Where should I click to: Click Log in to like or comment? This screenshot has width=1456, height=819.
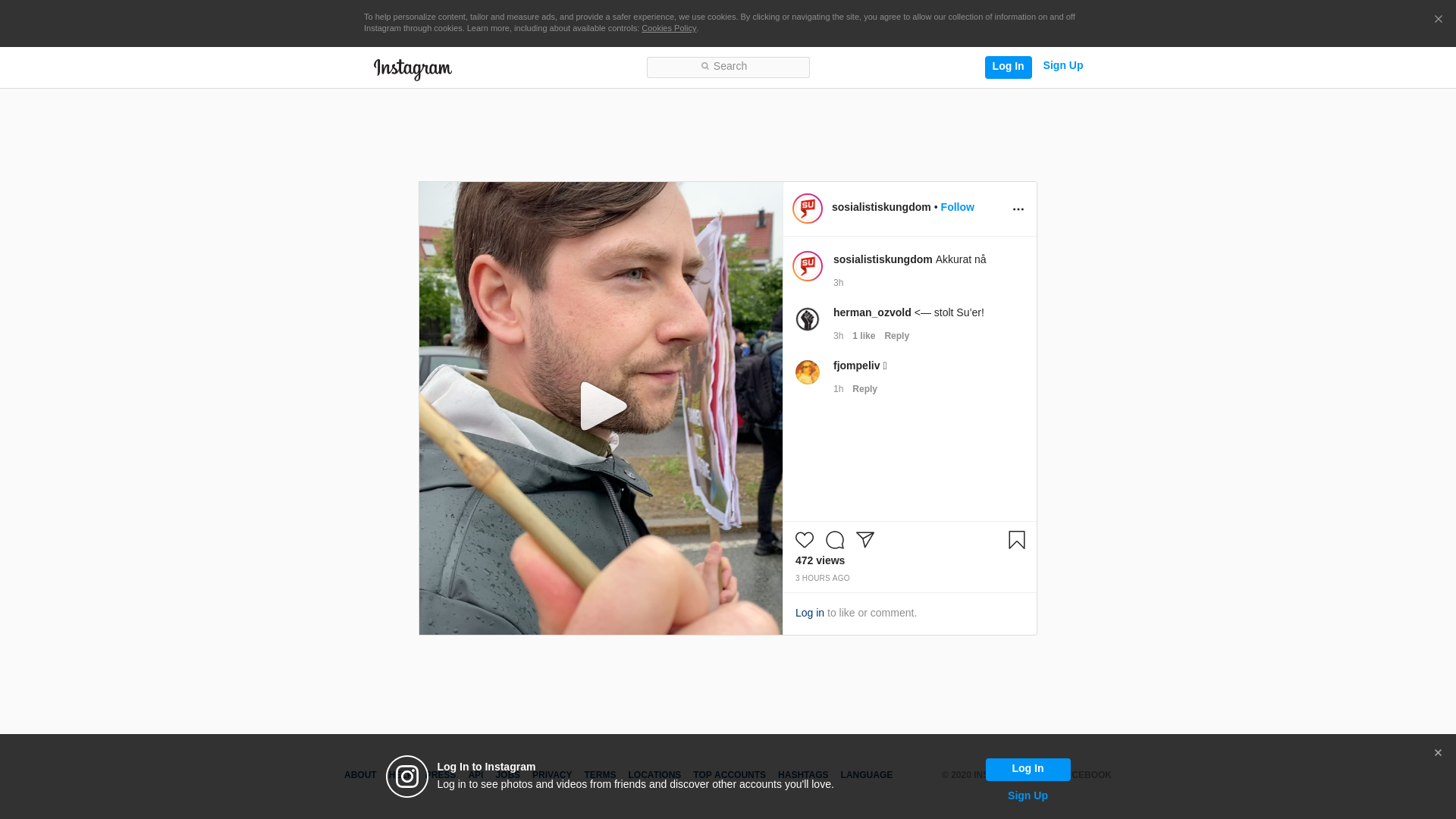[x=810, y=613]
